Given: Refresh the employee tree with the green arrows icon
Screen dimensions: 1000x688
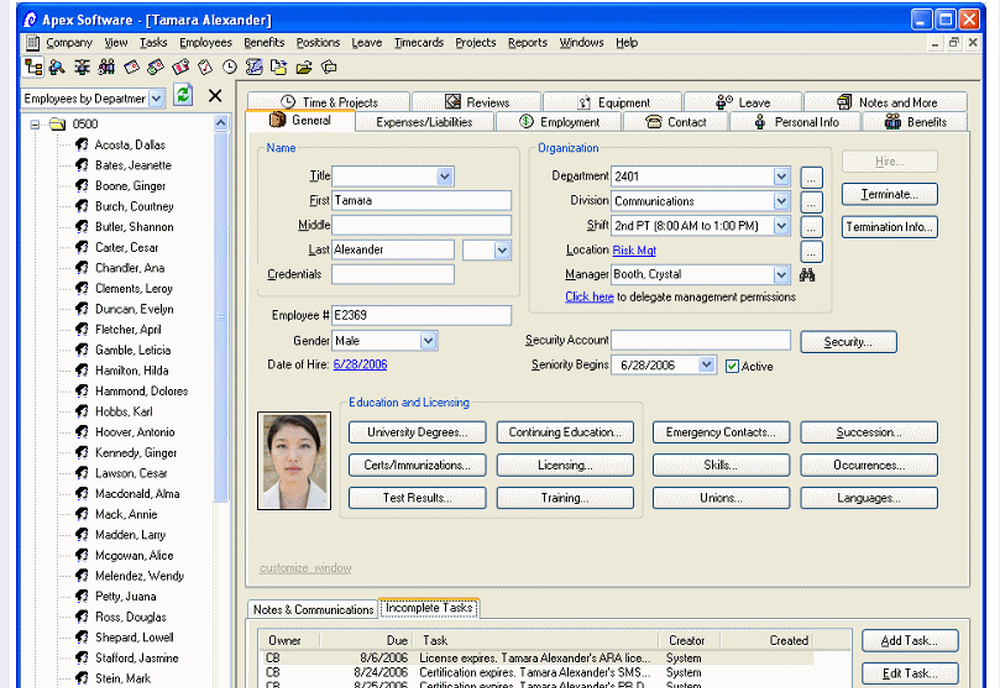Looking at the screenshot, I should pyautogui.click(x=183, y=96).
